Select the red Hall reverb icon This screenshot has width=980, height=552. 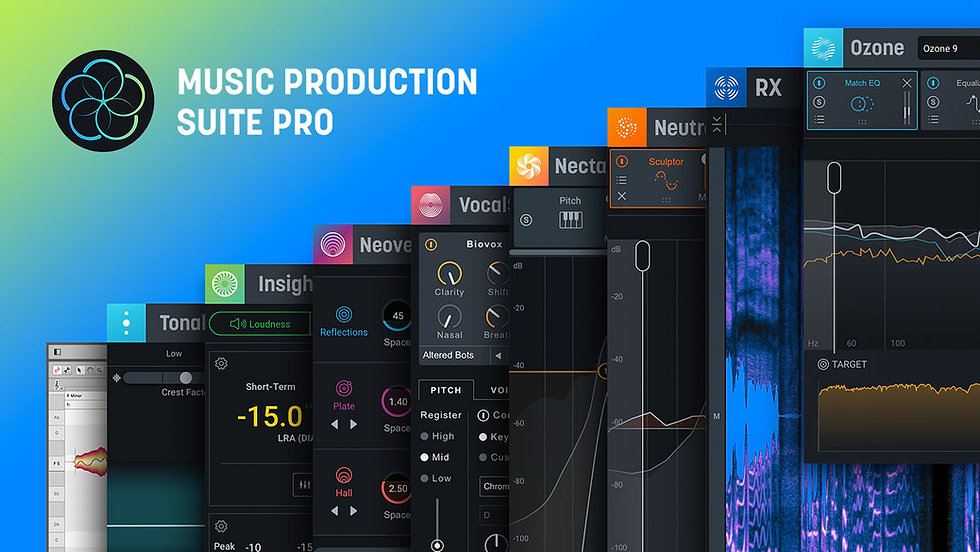(344, 475)
